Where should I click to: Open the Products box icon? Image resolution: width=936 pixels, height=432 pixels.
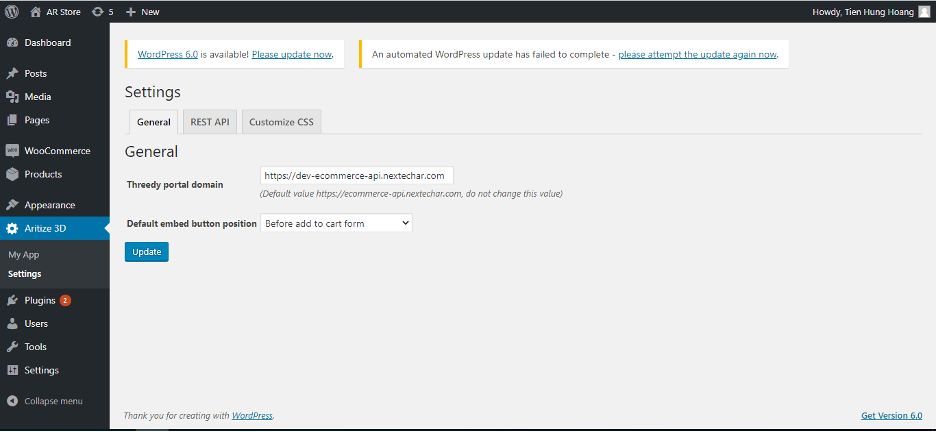click(x=12, y=174)
